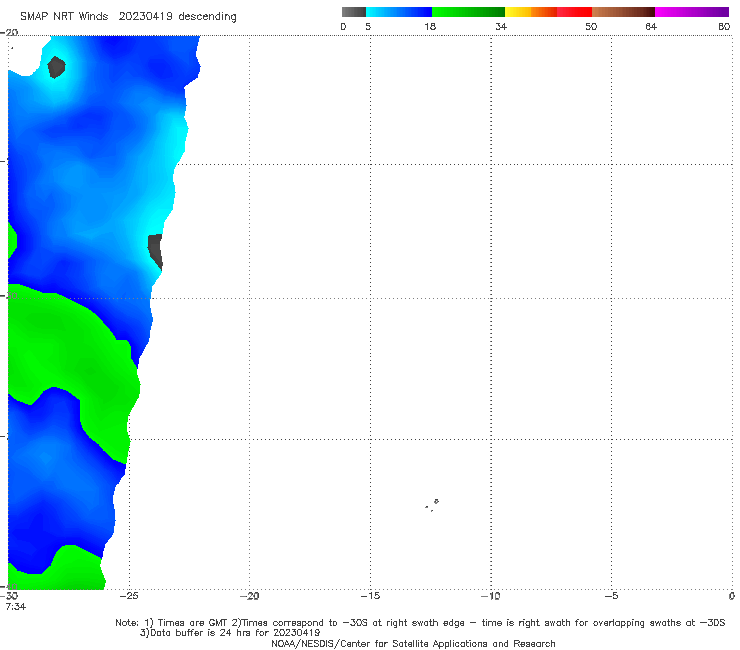Click the magenta 64-80 segment of the color bar
The height and width of the screenshot is (650, 740).
point(692,12)
